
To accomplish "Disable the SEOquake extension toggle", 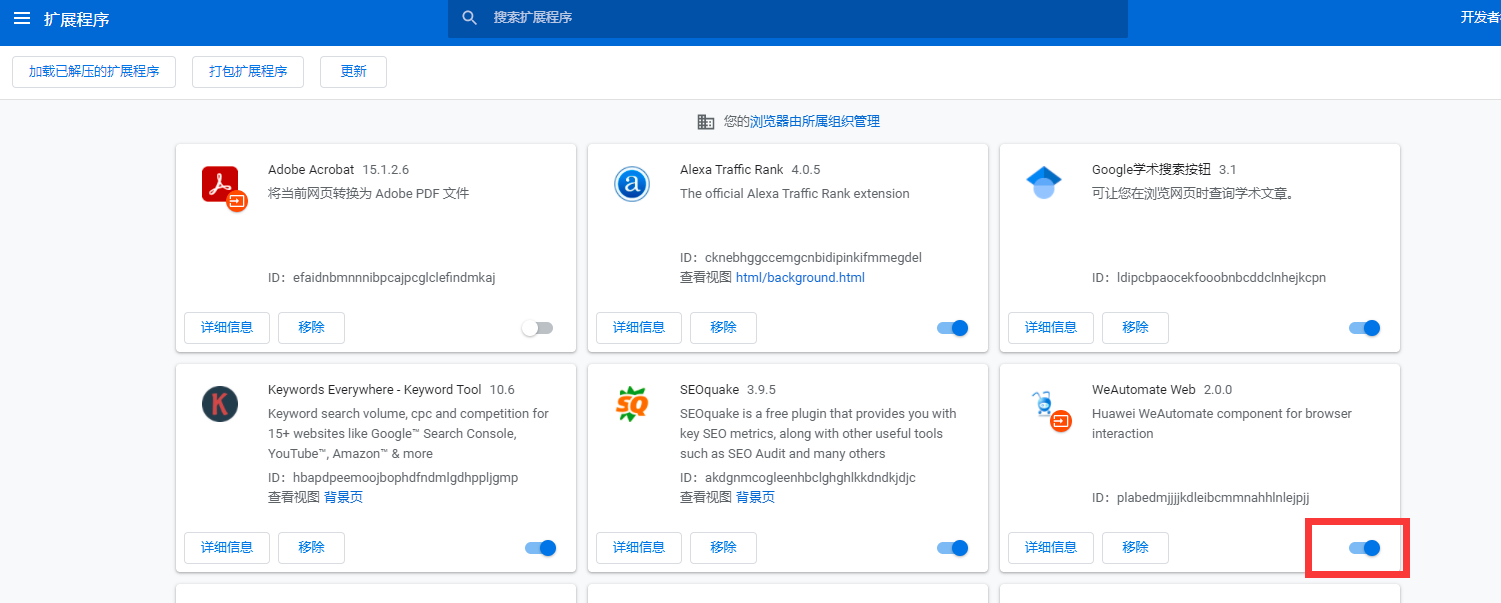I will click(952, 548).
